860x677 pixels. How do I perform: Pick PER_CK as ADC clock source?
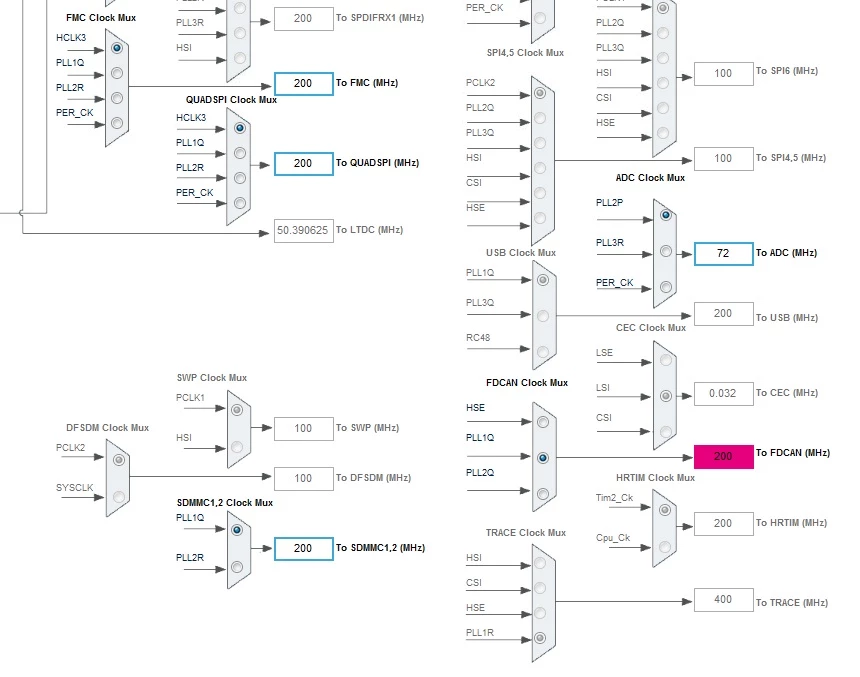tap(666, 287)
